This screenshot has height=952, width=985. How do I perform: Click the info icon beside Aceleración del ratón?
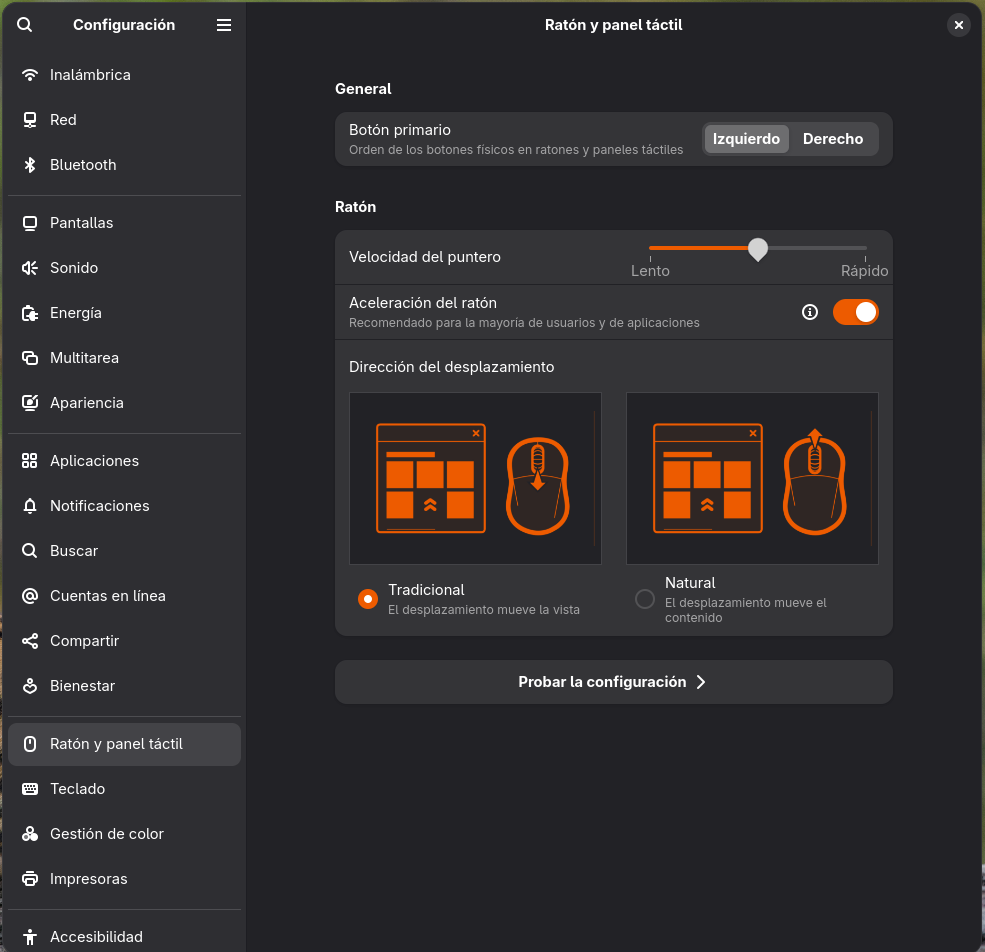pos(810,312)
